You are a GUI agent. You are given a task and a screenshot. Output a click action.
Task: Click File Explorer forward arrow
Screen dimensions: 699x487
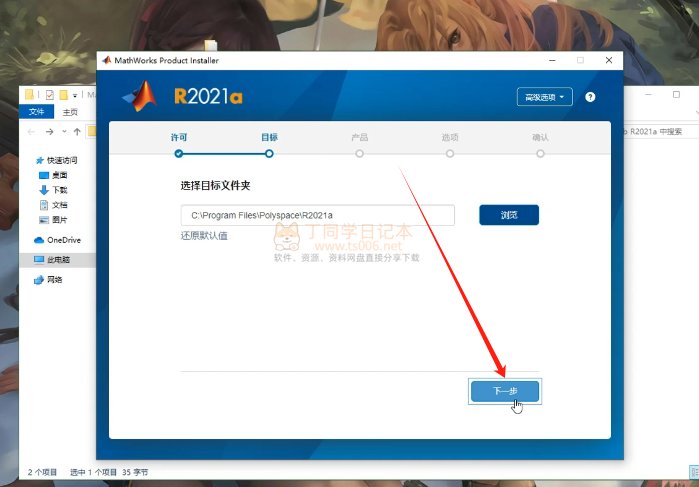point(49,132)
